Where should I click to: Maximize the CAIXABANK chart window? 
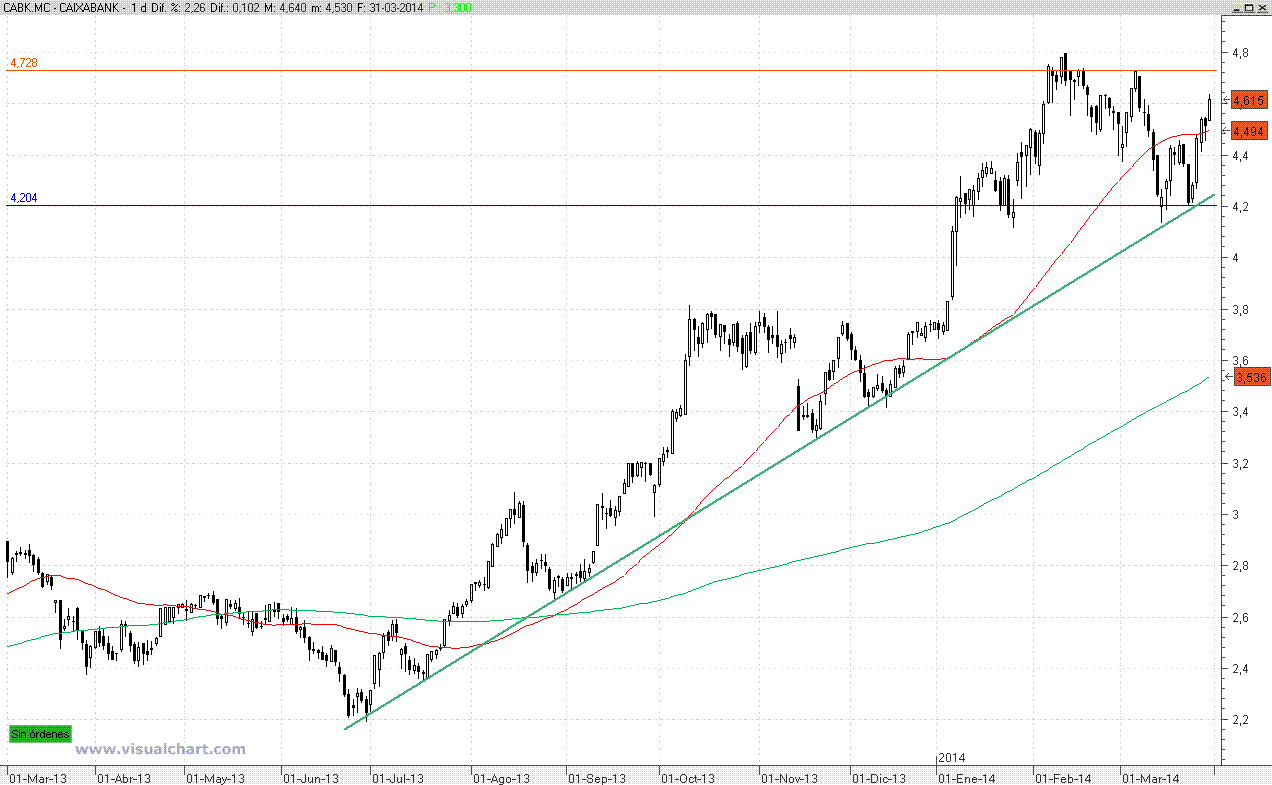tap(1249, 8)
